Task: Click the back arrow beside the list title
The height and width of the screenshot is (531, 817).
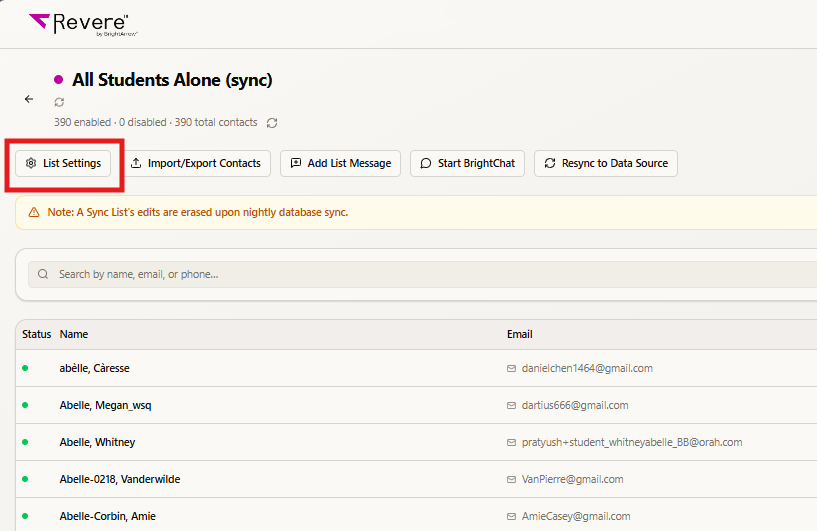Action: [29, 99]
